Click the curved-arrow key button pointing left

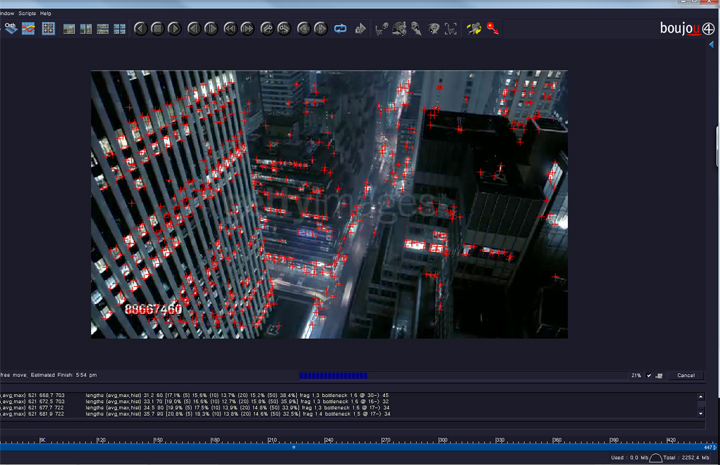pyautogui.click(x=267, y=29)
